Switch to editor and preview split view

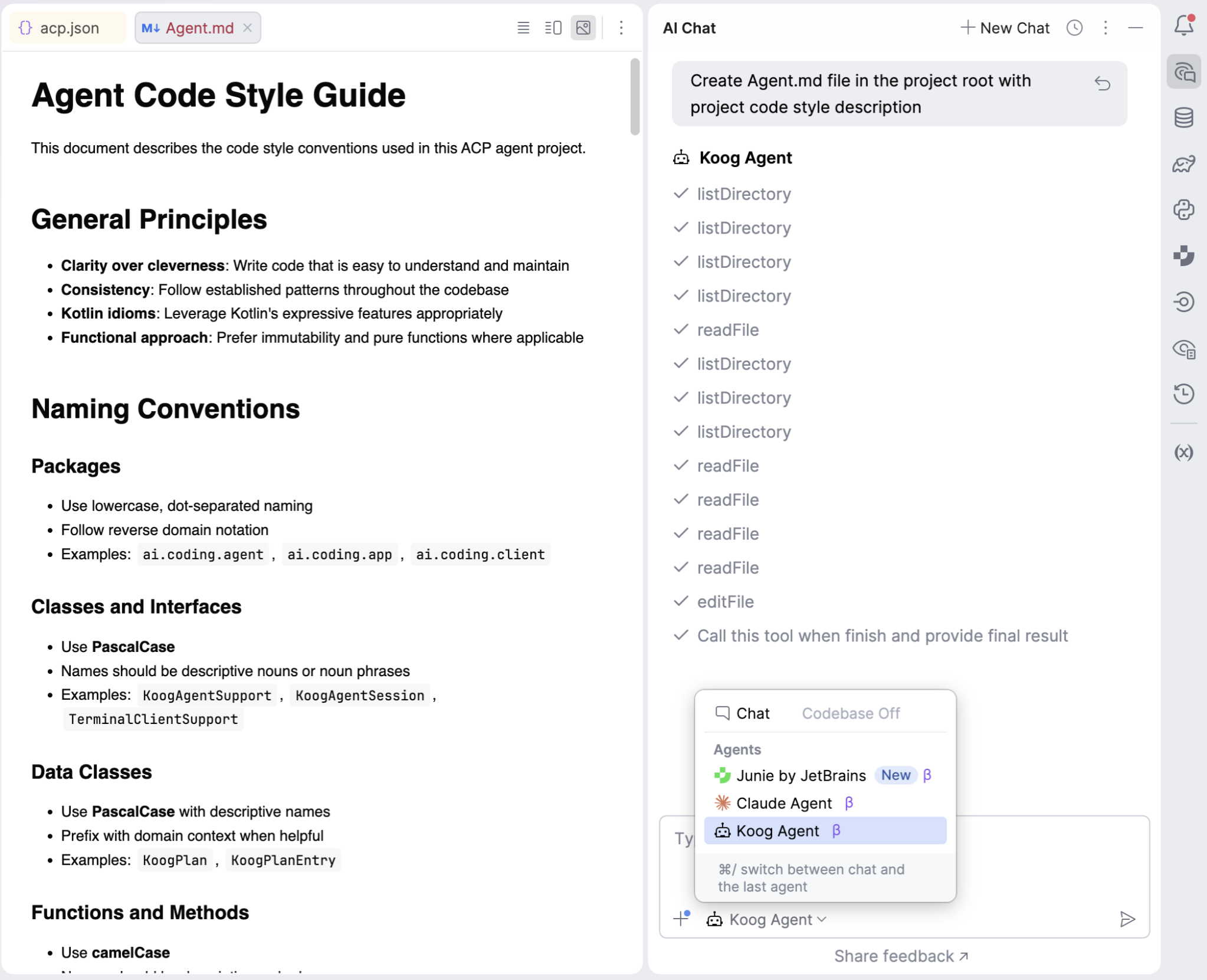coord(553,28)
